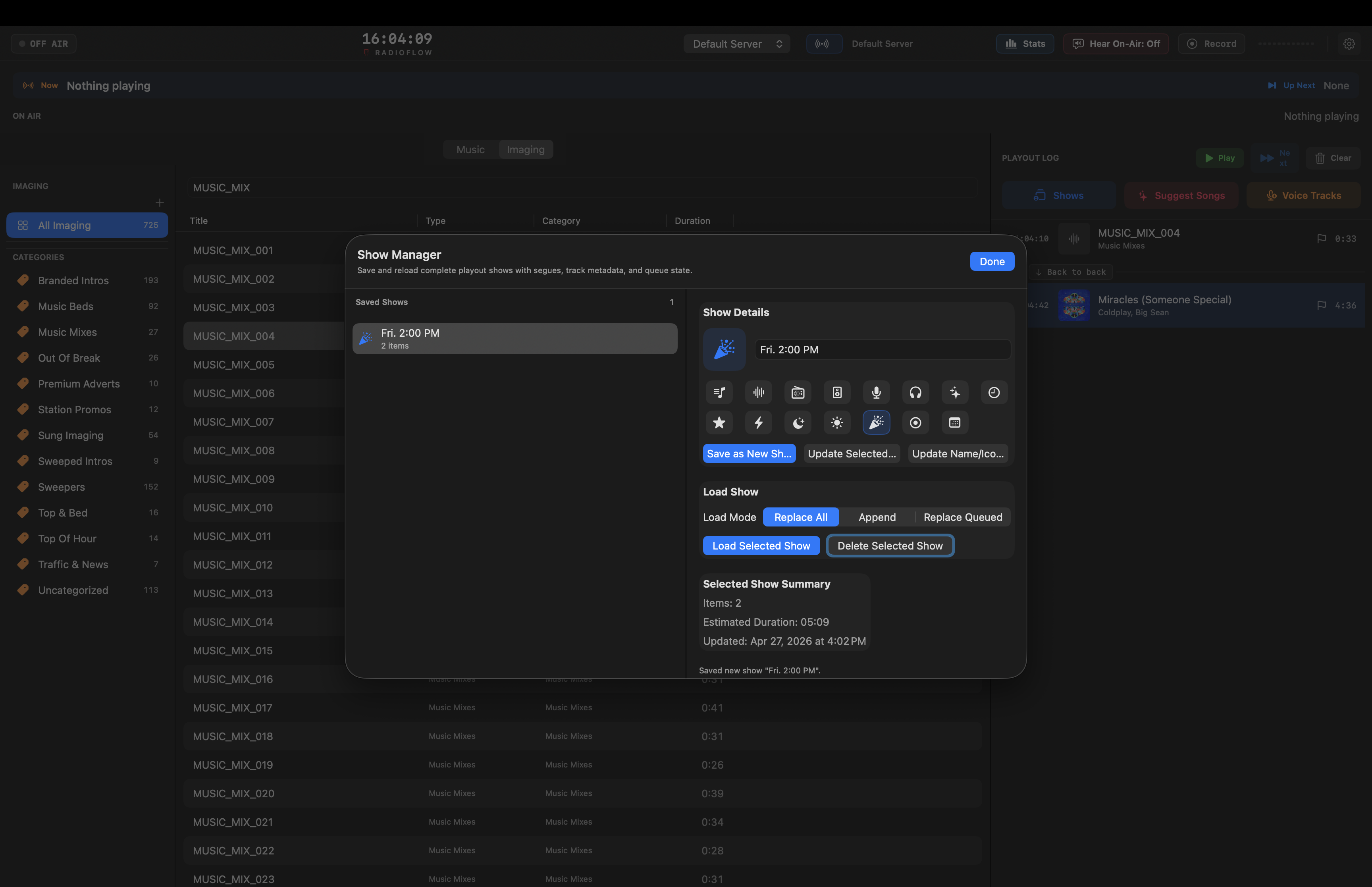Screen dimensions: 1372x887
Task: Open Voice Tracks in playout panel
Action: click(x=1303, y=195)
